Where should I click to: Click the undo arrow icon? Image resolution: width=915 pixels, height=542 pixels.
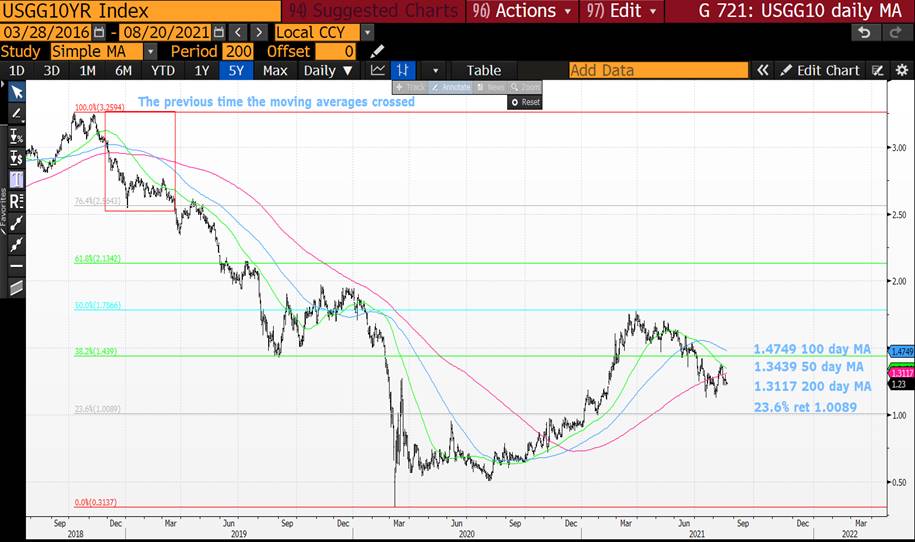tap(863, 32)
